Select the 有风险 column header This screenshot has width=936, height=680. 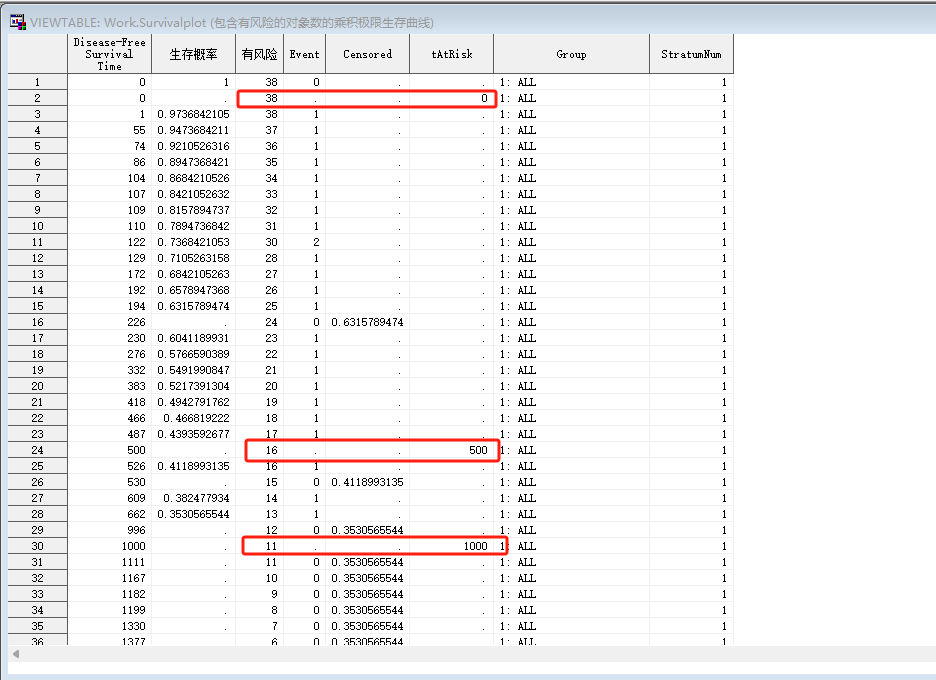pos(259,53)
